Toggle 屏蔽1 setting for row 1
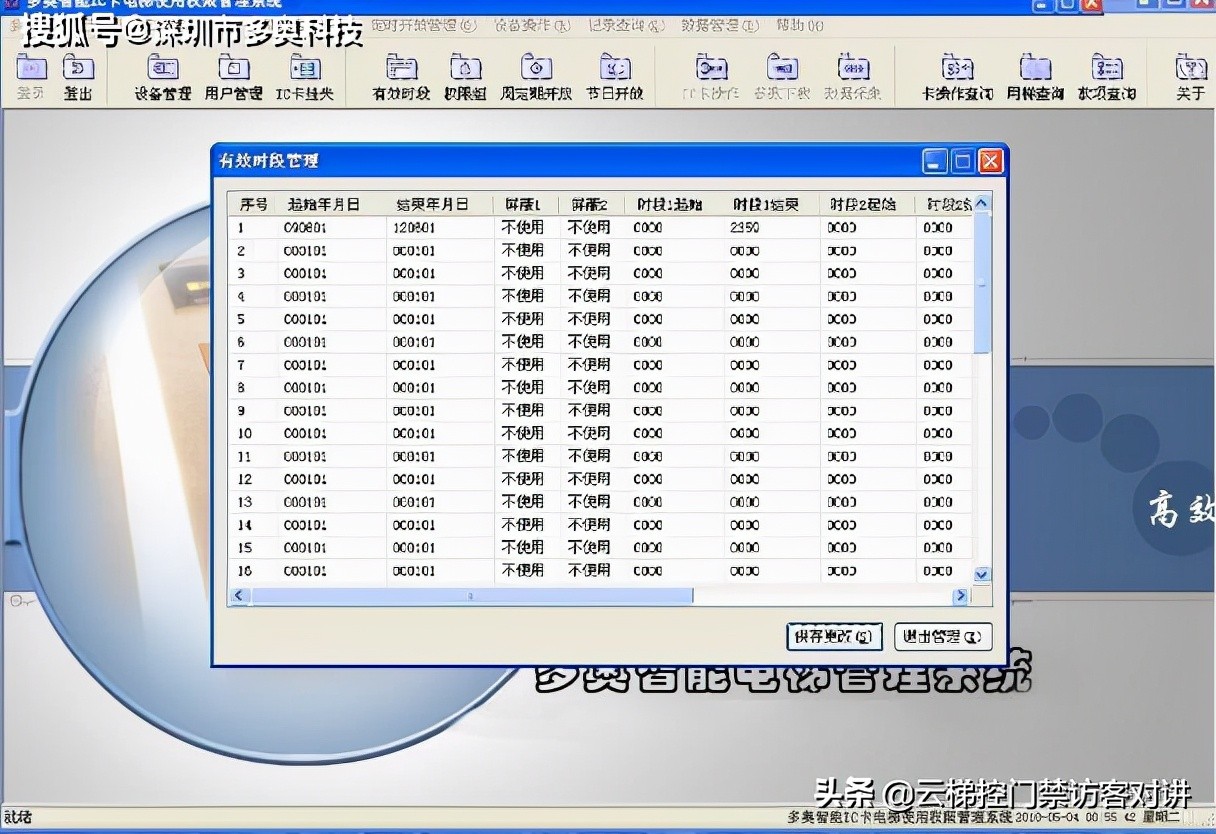 pos(523,227)
